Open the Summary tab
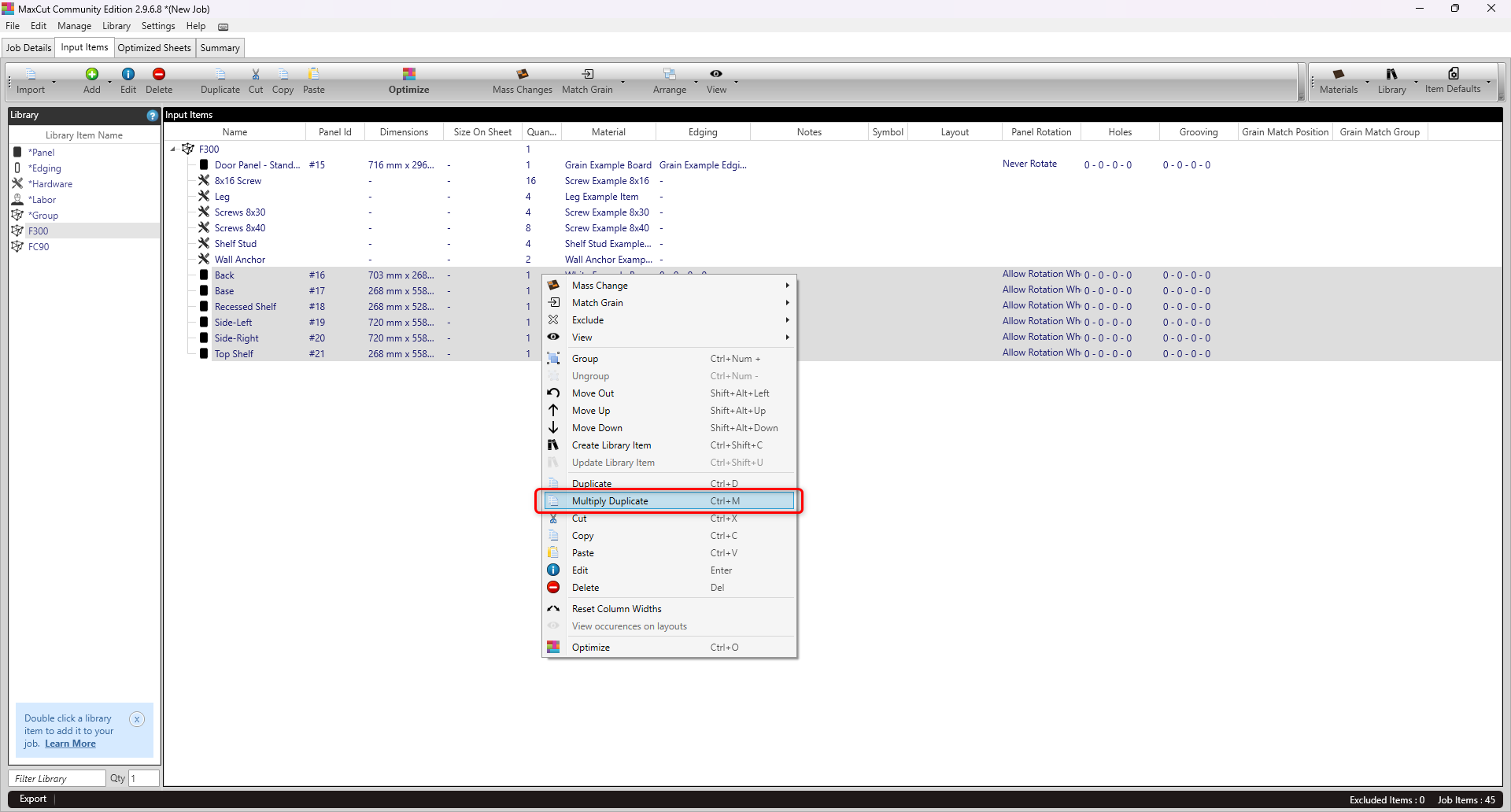 tap(220, 48)
